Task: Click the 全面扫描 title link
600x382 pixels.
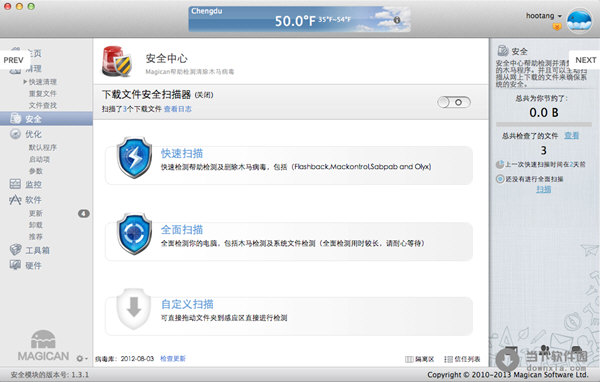Action: tap(182, 230)
